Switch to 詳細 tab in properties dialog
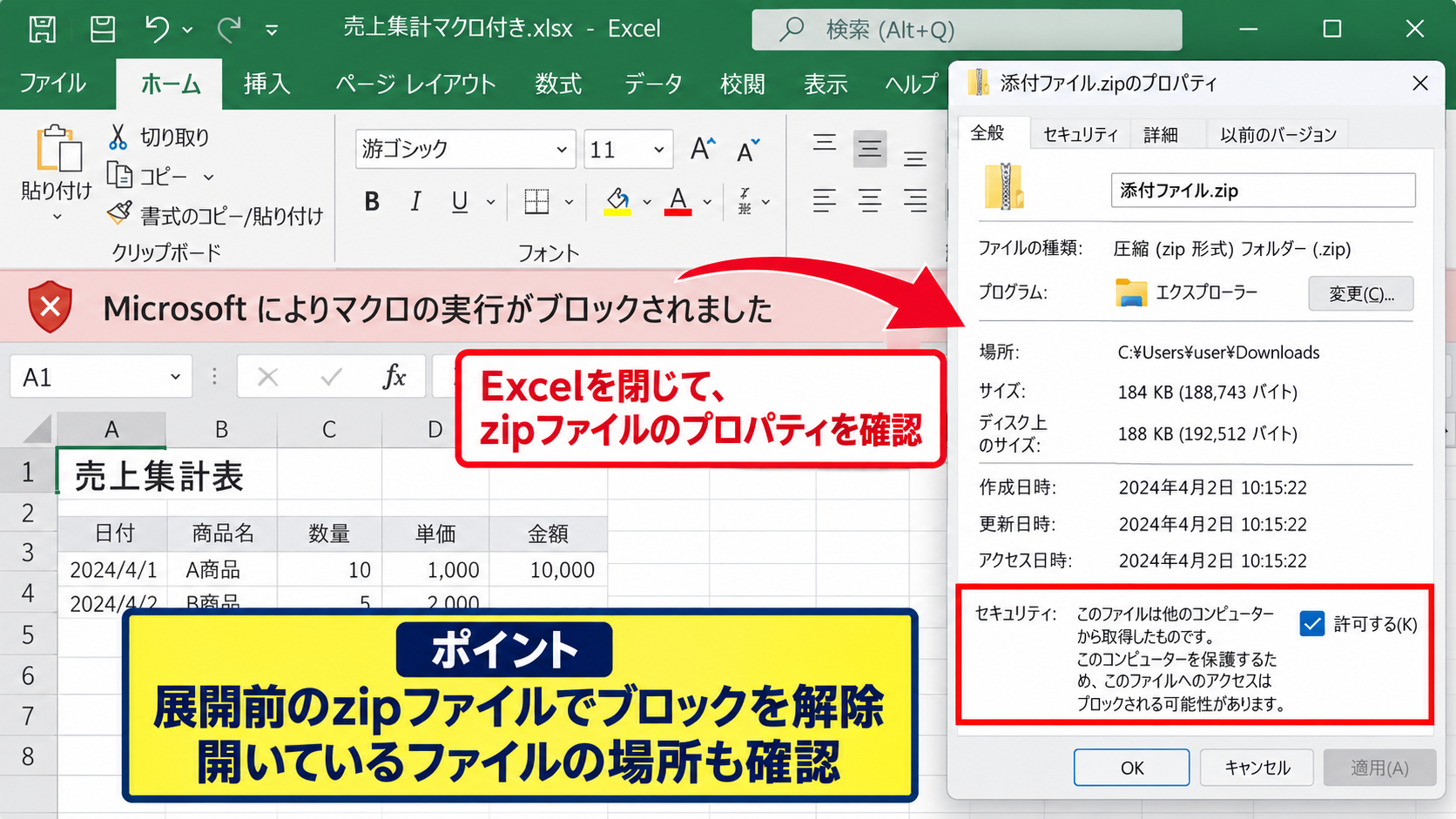The height and width of the screenshot is (819, 1456). point(1161,134)
